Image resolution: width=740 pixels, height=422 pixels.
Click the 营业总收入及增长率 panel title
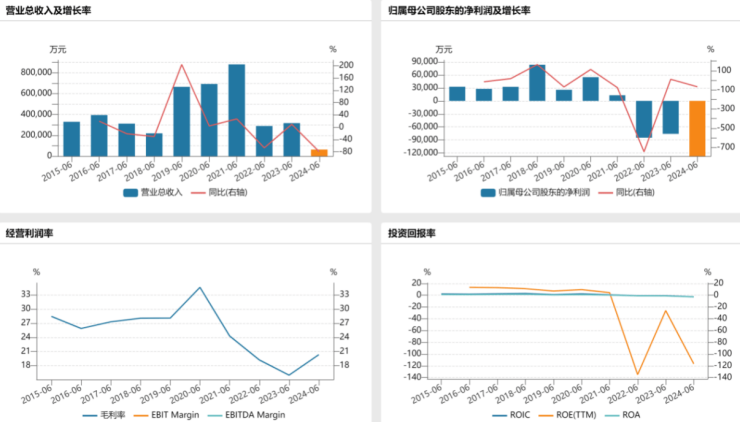click(x=48, y=10)
